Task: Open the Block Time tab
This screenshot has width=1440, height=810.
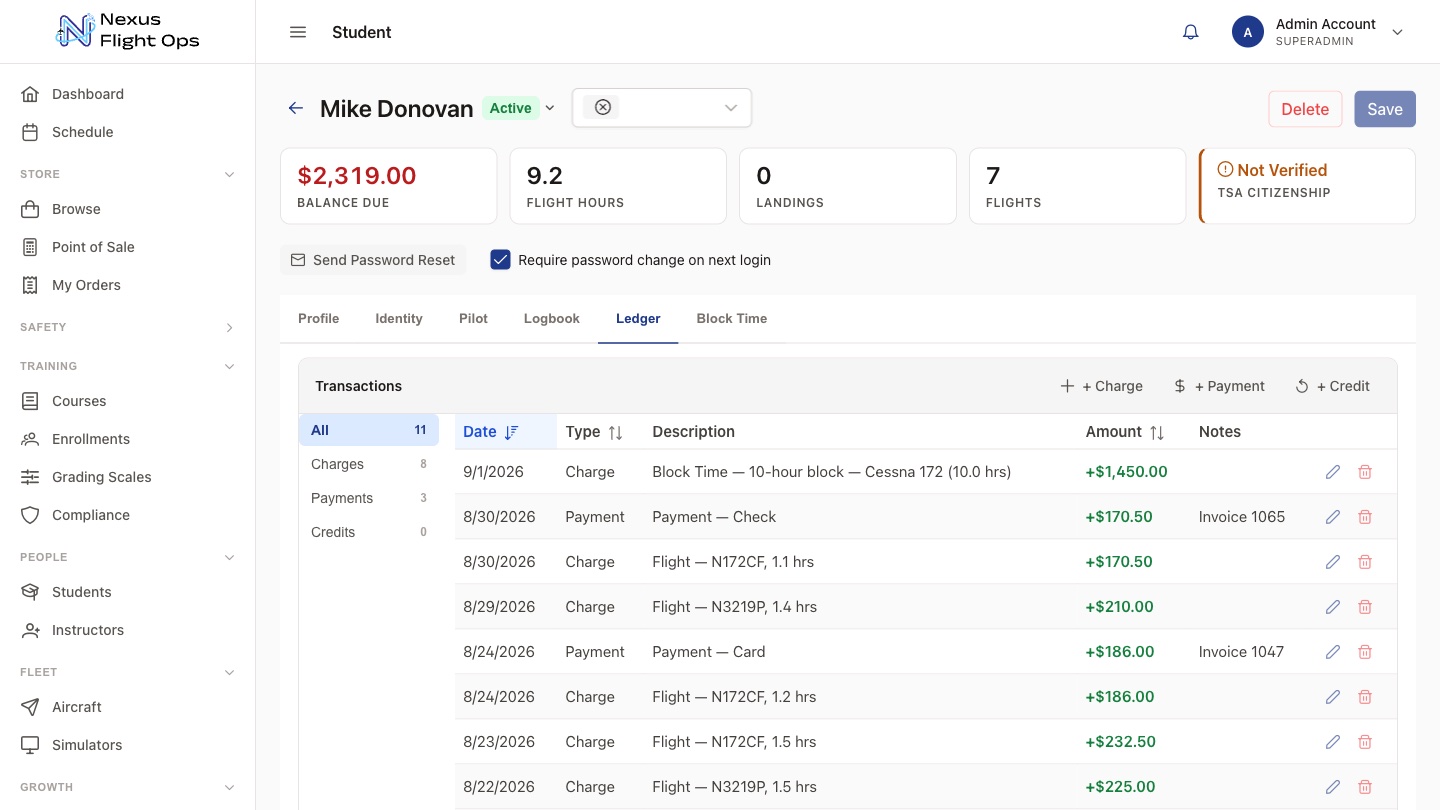Action: click(732, 318)
